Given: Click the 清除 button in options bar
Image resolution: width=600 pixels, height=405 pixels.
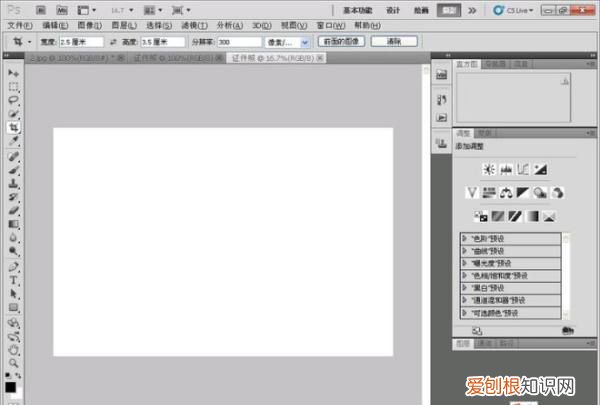Looking at the screenshot, I should tap(393, 43).
